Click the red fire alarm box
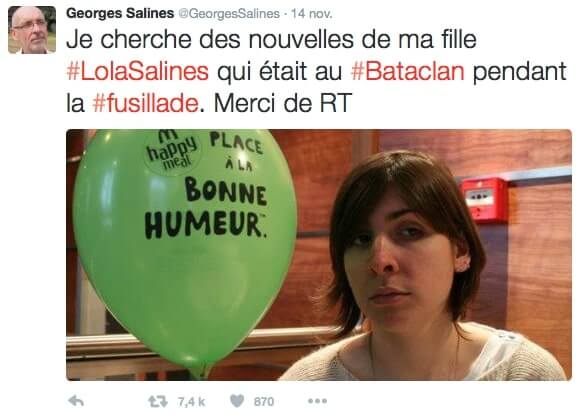This screenshot has width=580, height=417. 484,200
